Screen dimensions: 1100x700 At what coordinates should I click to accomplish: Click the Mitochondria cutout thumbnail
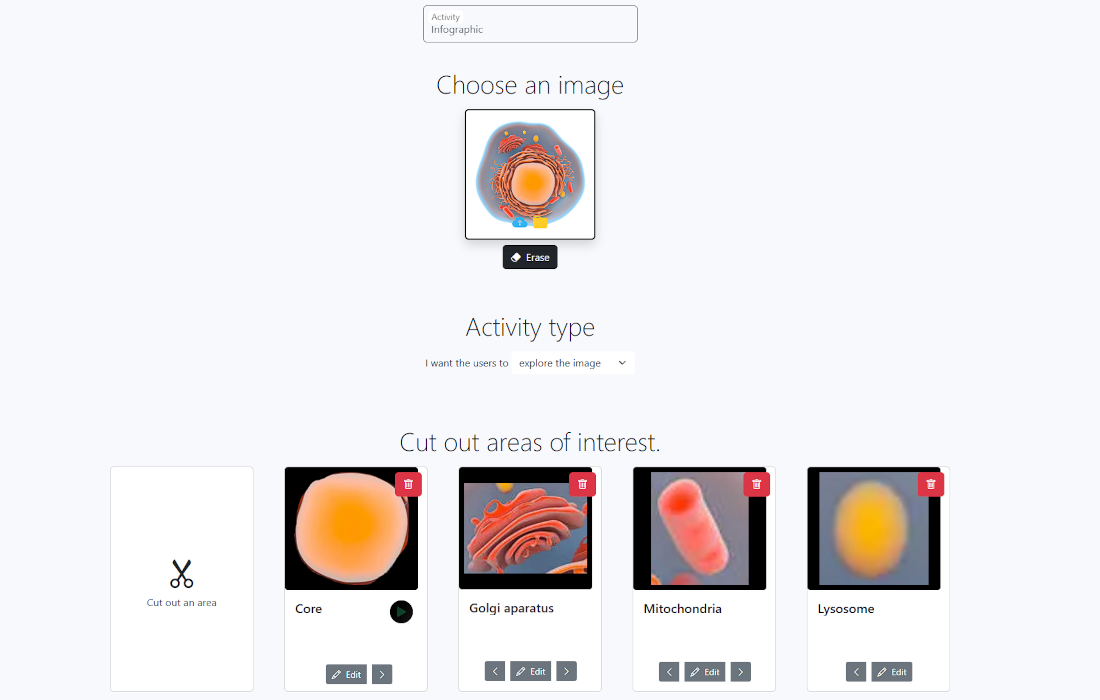click(699, 528)
